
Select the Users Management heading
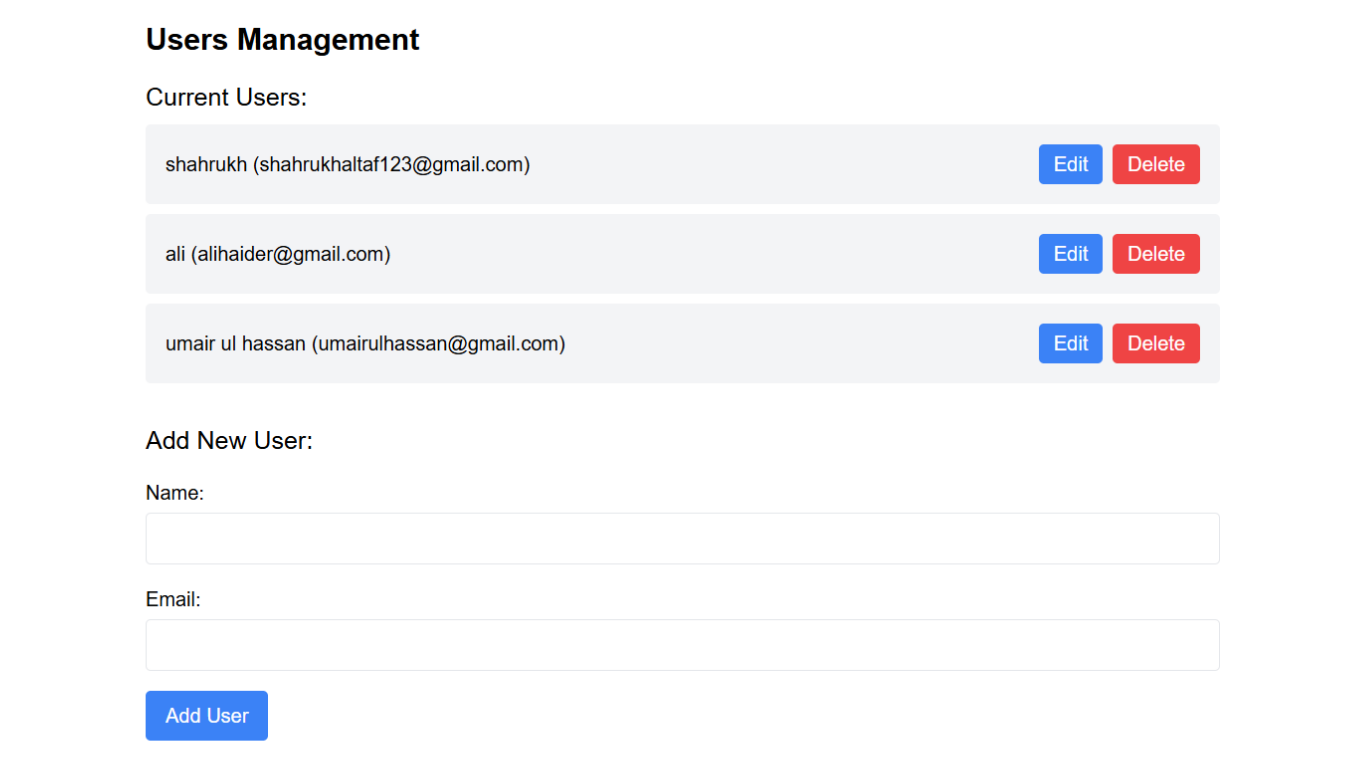click(282, 40)
